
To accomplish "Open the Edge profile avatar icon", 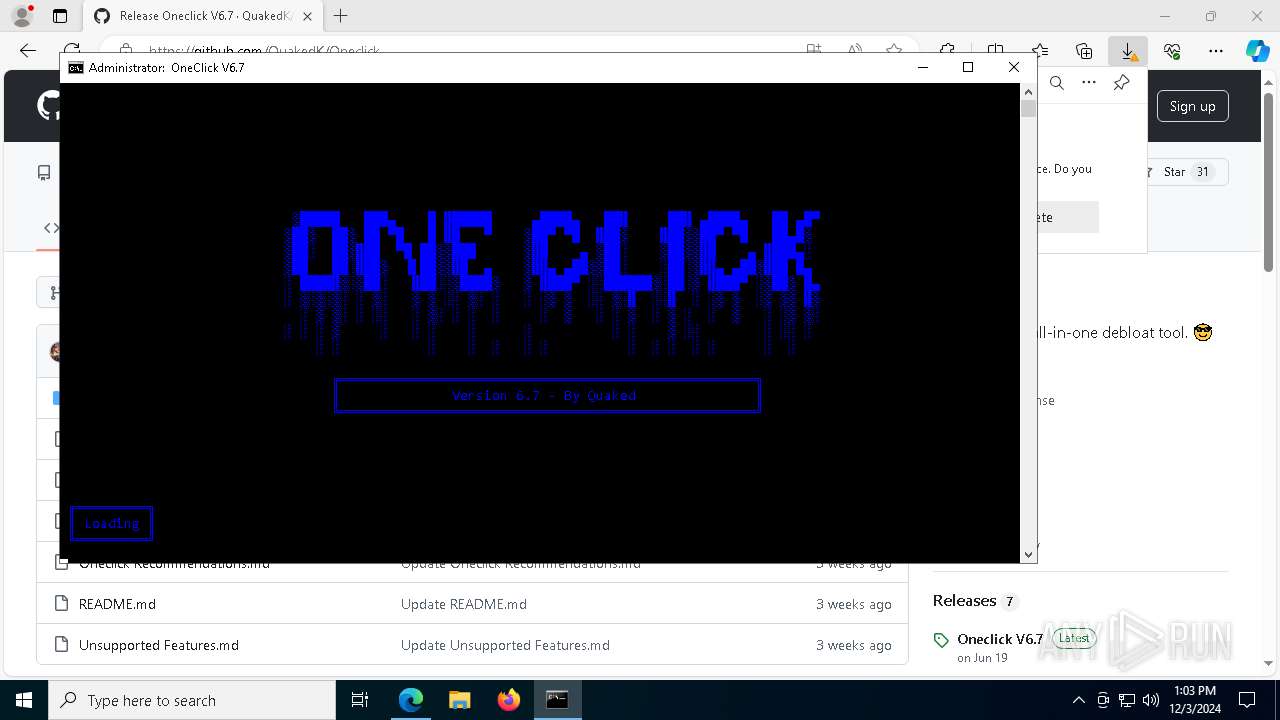I will pos(22,16).
